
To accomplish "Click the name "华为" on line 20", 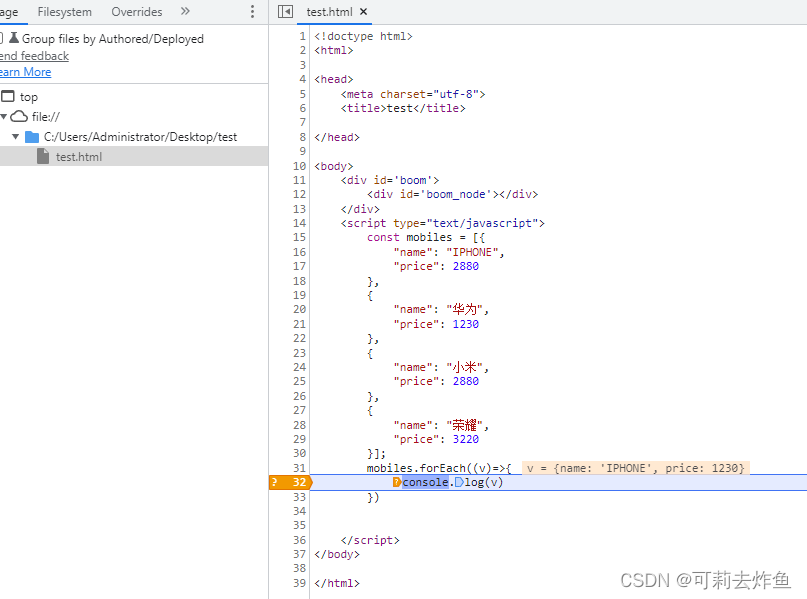I will tap(465, 309).
